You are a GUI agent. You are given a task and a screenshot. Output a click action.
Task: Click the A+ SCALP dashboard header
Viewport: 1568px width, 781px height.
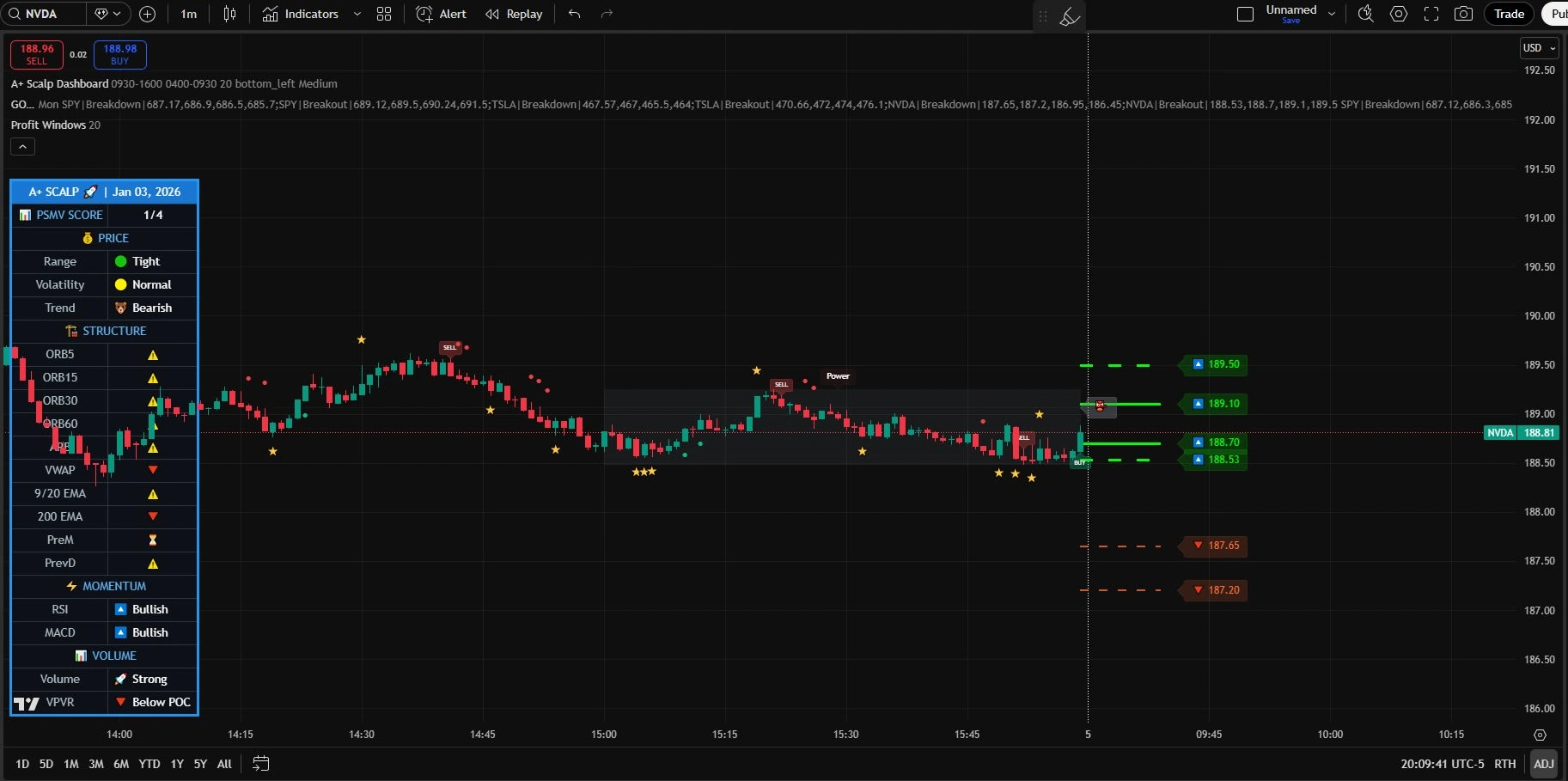[104, 192]
